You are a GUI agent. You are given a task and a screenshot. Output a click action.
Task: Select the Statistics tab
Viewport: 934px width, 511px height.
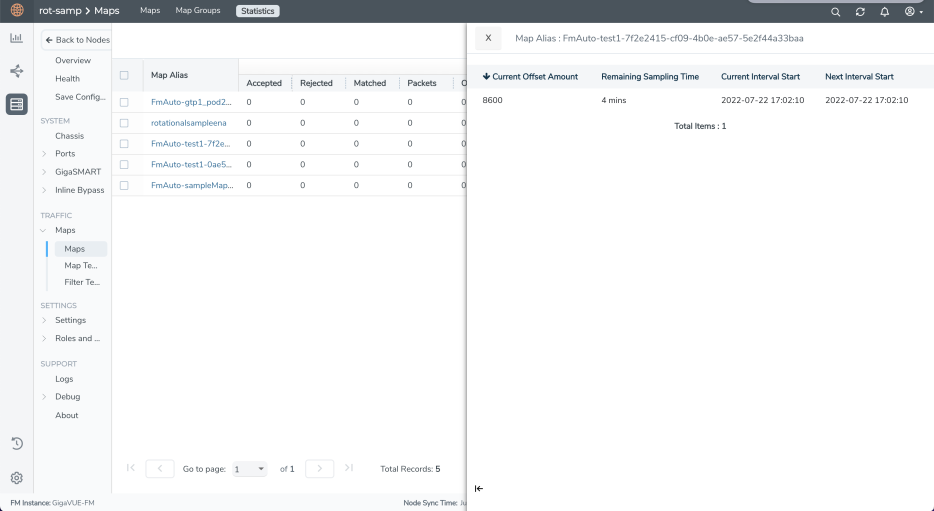point(259,11)
